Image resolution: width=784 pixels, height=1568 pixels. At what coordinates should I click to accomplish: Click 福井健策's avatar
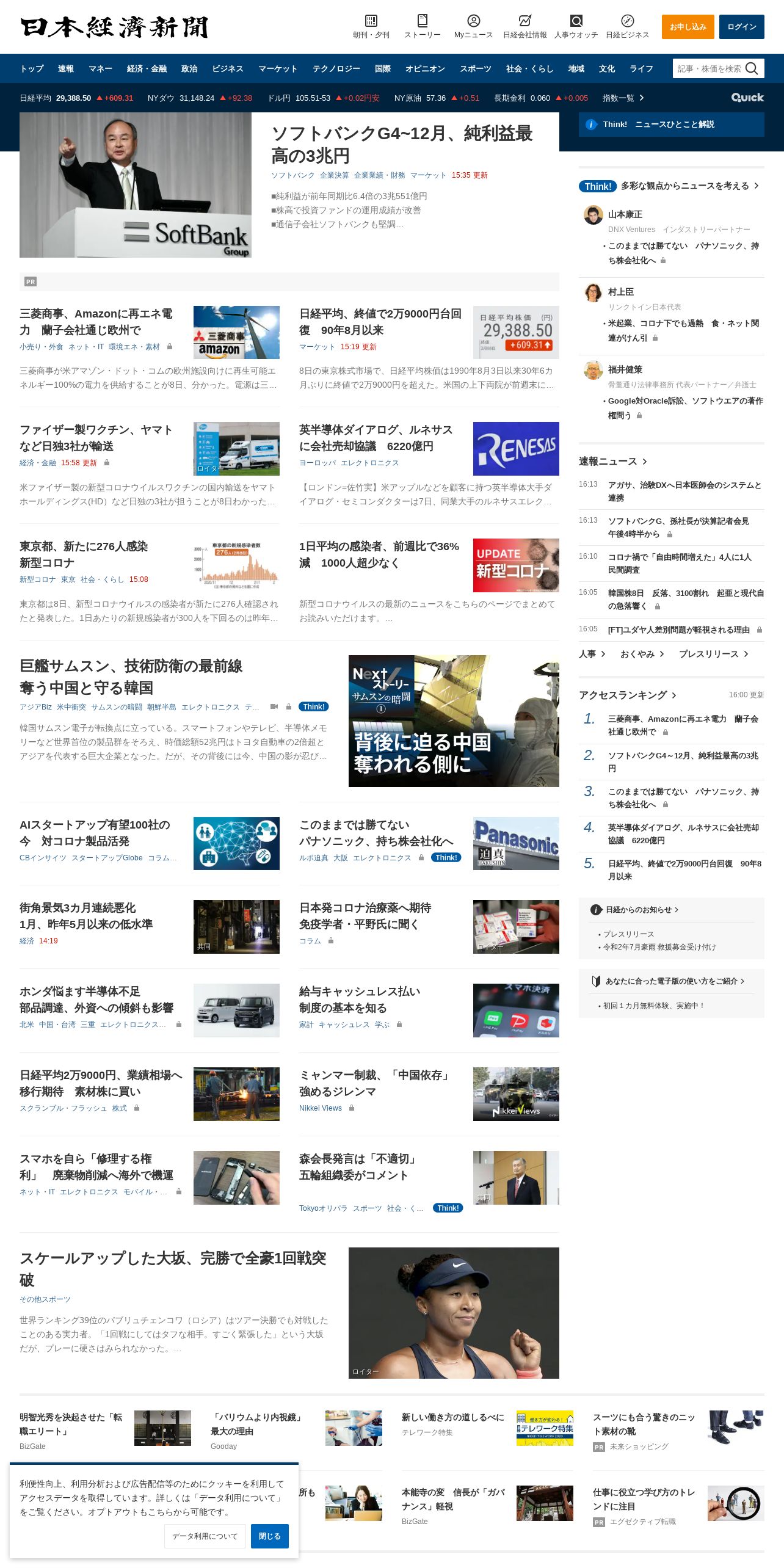click(593, 370)
